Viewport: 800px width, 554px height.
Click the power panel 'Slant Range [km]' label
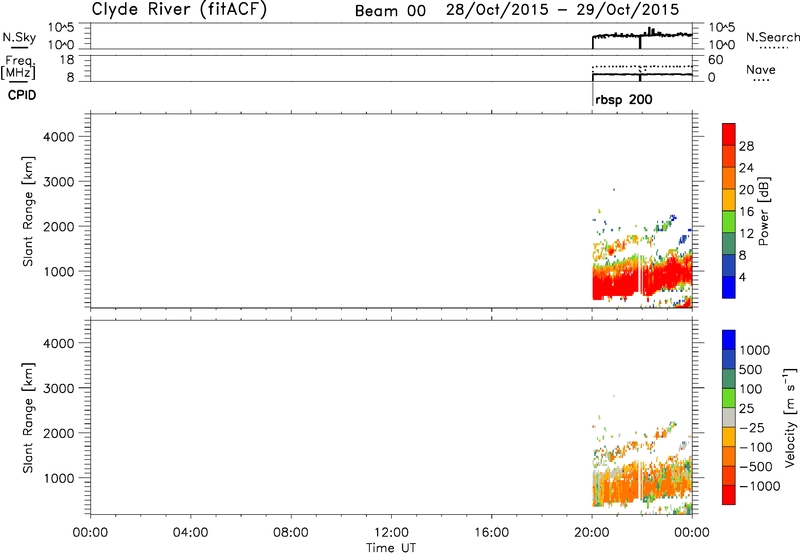click(x=28, y=211)
